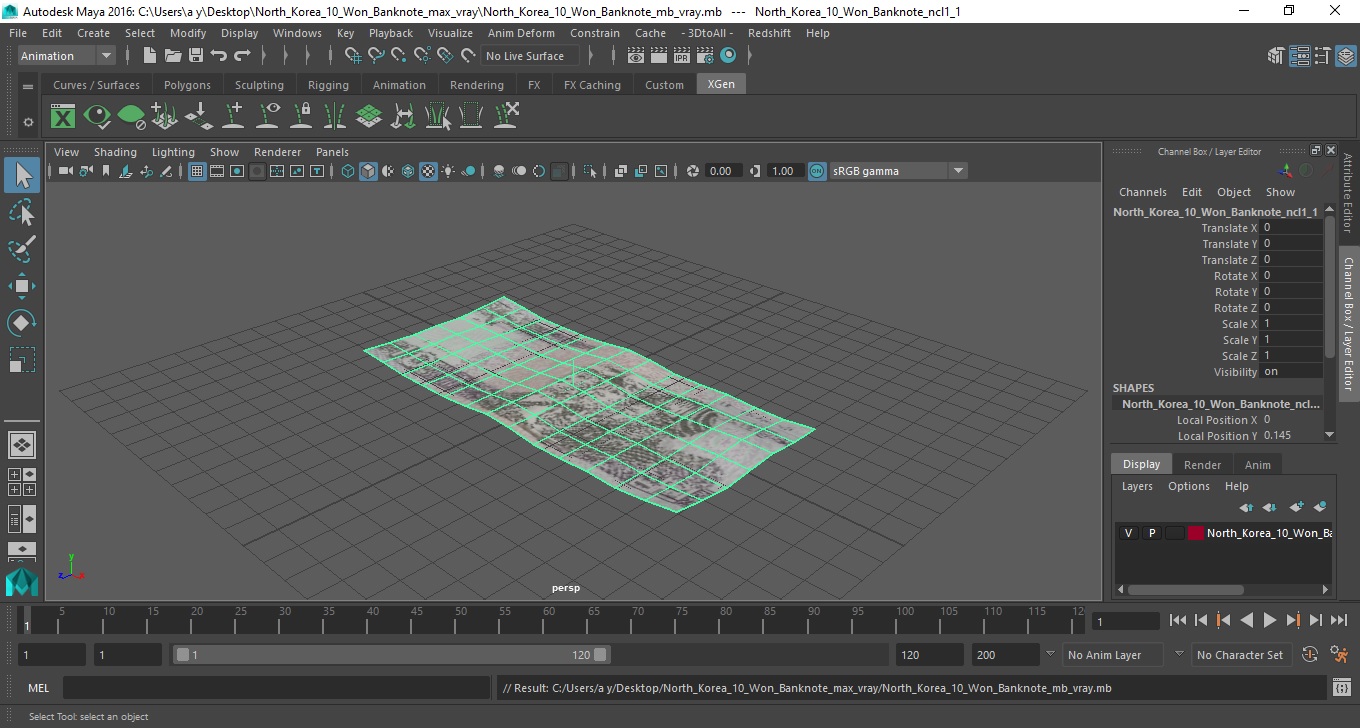Screen dimensions: 1360x728
Task: Enable snap to points icon
Action: coord(399,56)
